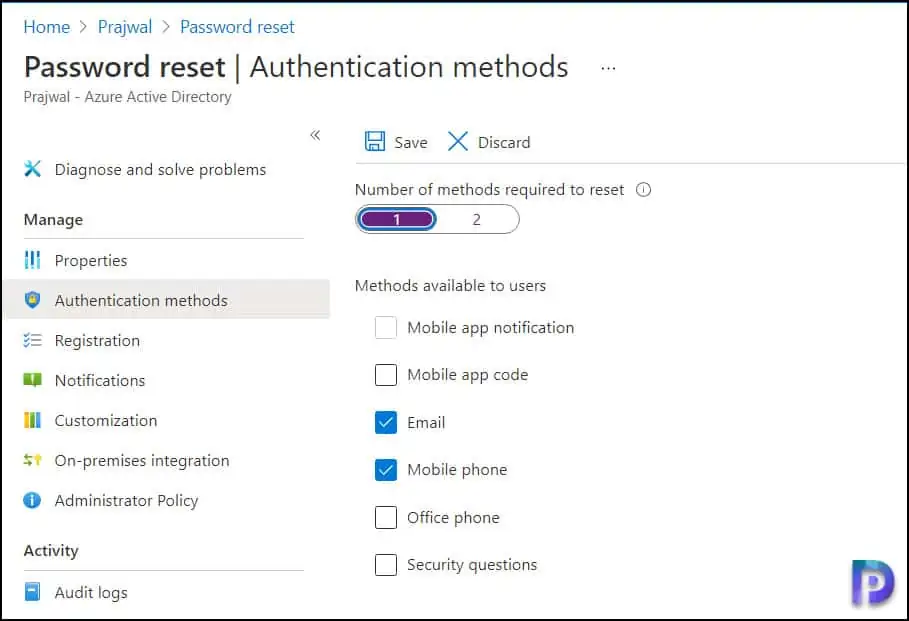Select 2 methods required to reset
The width and height of the screenshot is (909, 621).
477,219
